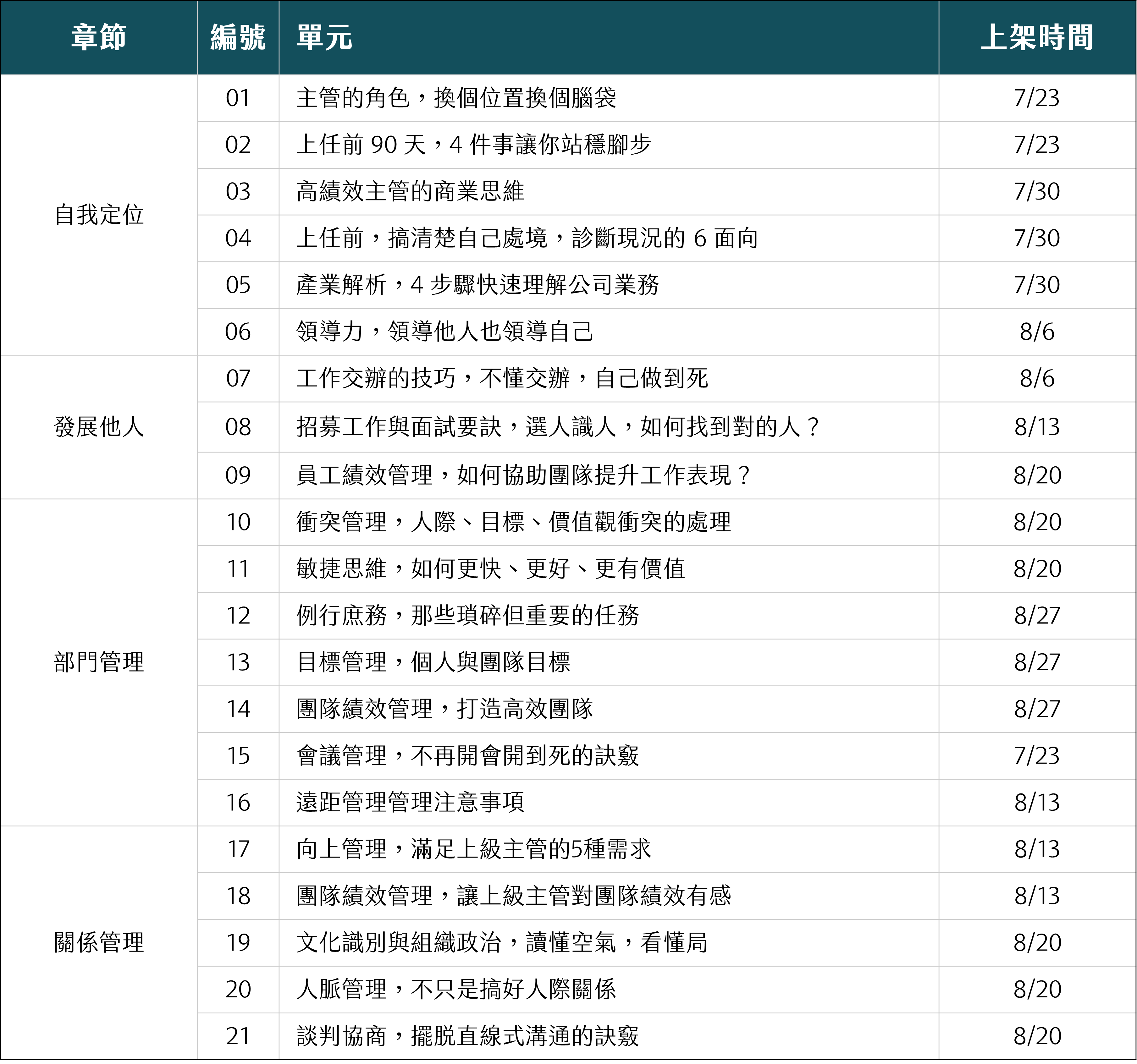Select number cell 13
1137x1064 pixels.
[238, 663]
